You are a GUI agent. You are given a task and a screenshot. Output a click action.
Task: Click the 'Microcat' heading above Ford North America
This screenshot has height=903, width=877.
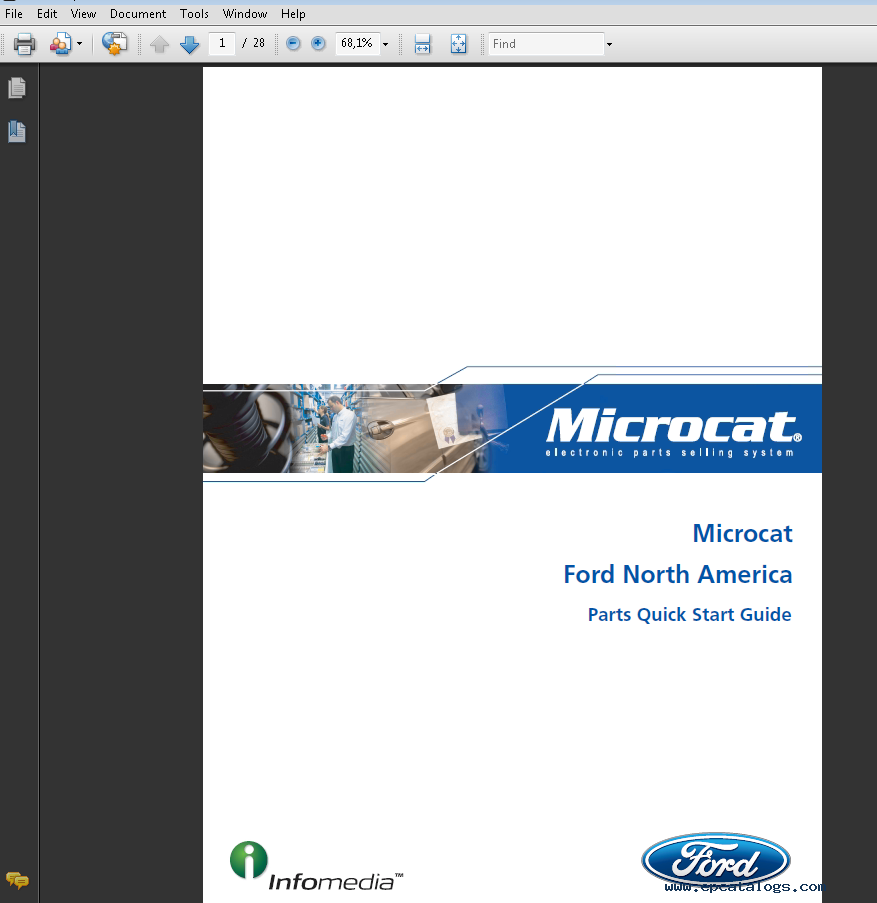tap(742, 533)
